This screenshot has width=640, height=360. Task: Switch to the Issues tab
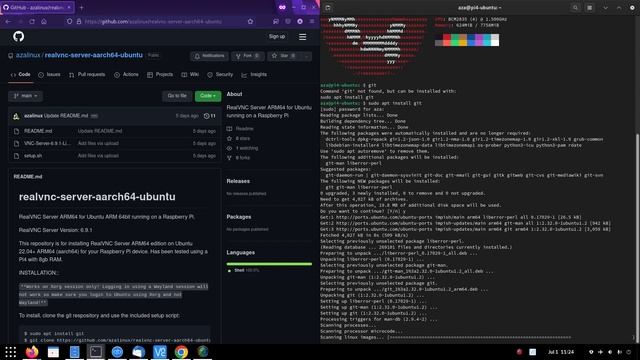coord(49,75)
